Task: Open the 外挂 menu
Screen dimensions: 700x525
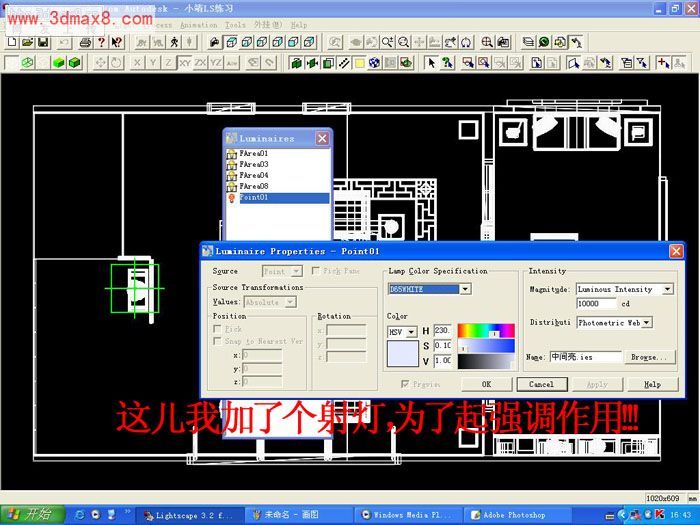Action: pos(268,25)
